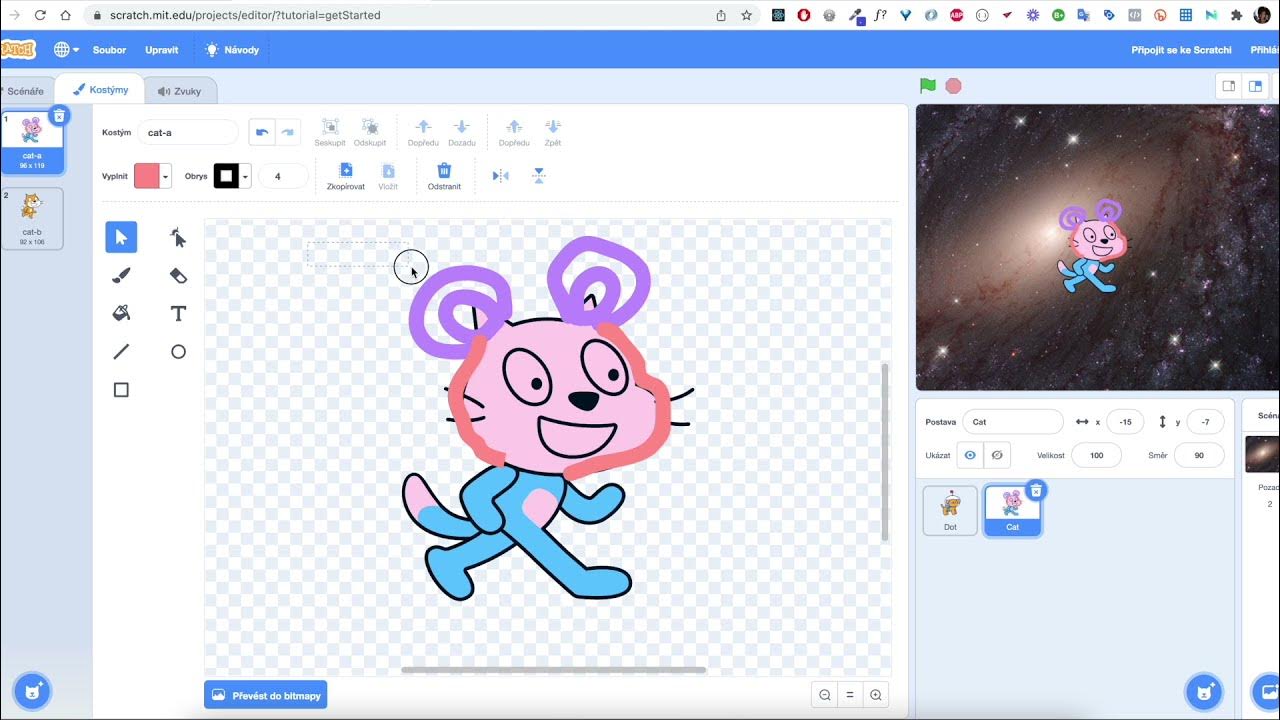This screenshot has height=720, width=1280.
Task: Select the arrow Select tool
Action: pyautogui.click(x=121, y=237)
